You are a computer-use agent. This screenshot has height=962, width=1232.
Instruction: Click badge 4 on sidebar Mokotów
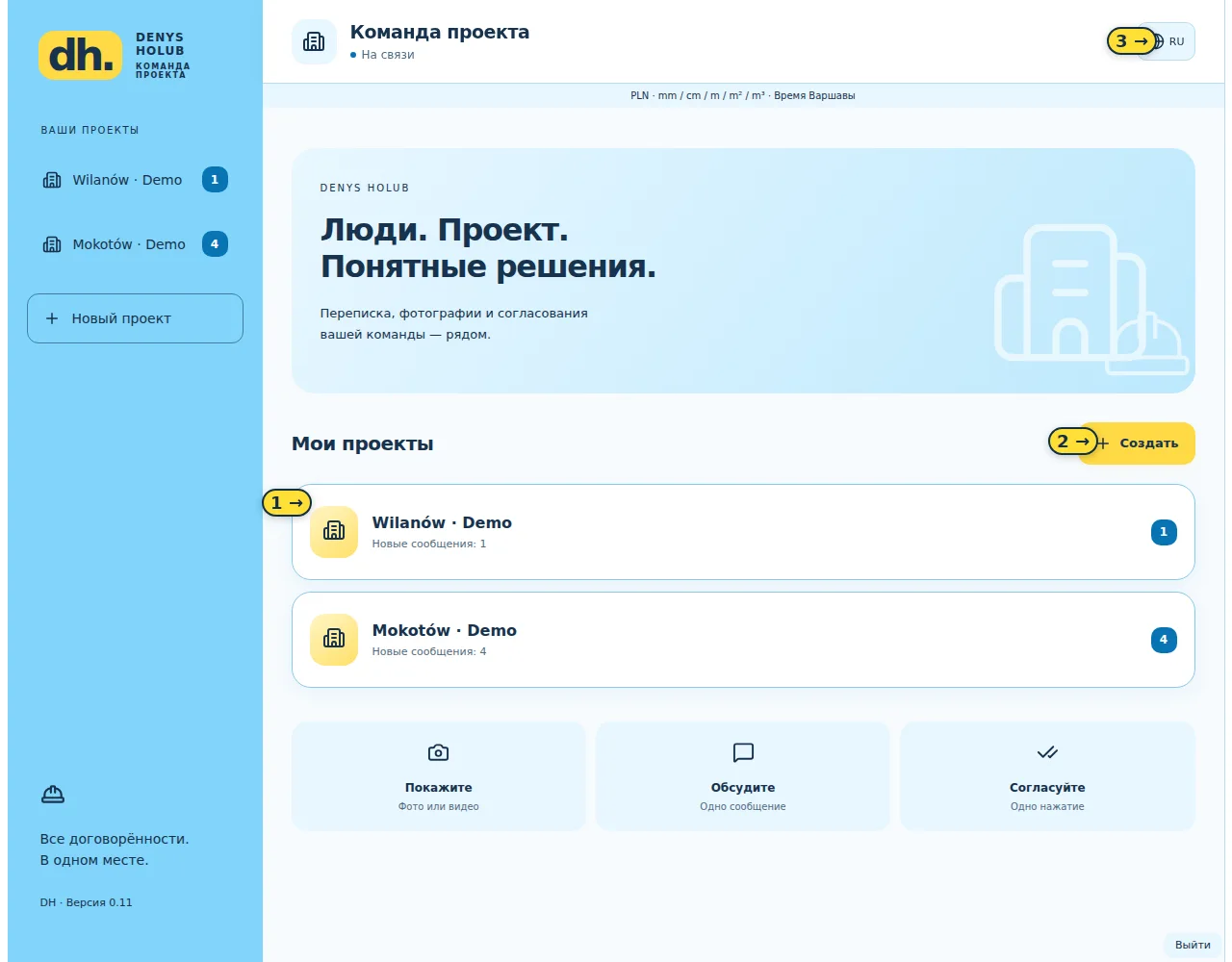(x=215, y=244)
